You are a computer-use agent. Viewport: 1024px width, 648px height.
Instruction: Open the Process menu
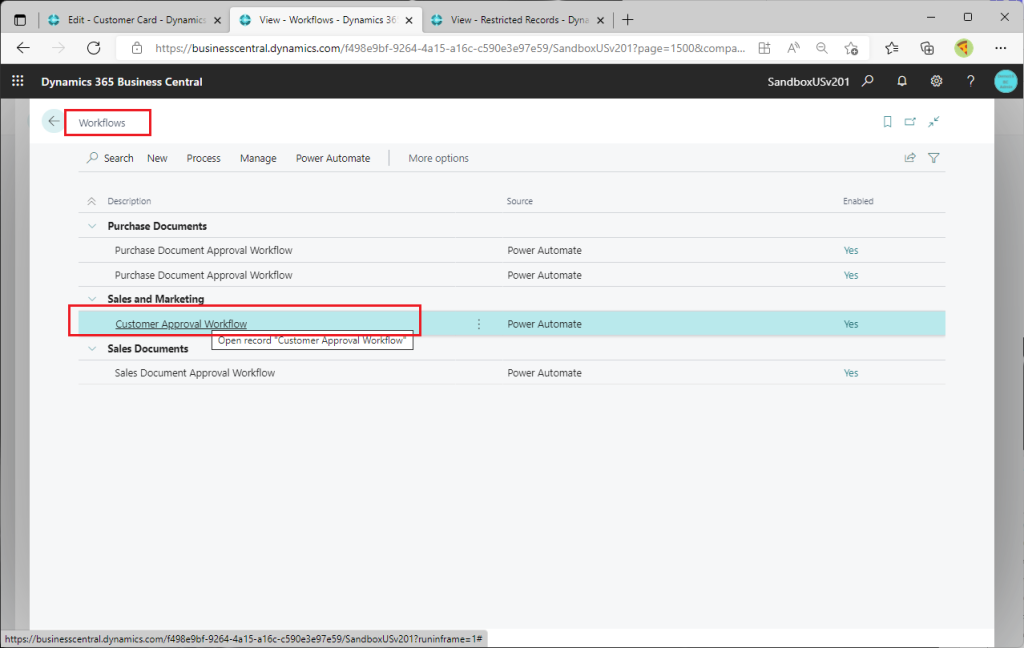(x=203, y=158)
